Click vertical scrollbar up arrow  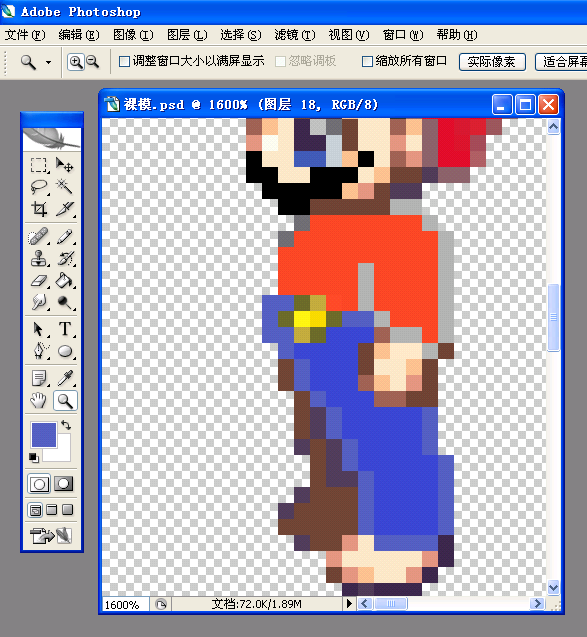(553, 127)
